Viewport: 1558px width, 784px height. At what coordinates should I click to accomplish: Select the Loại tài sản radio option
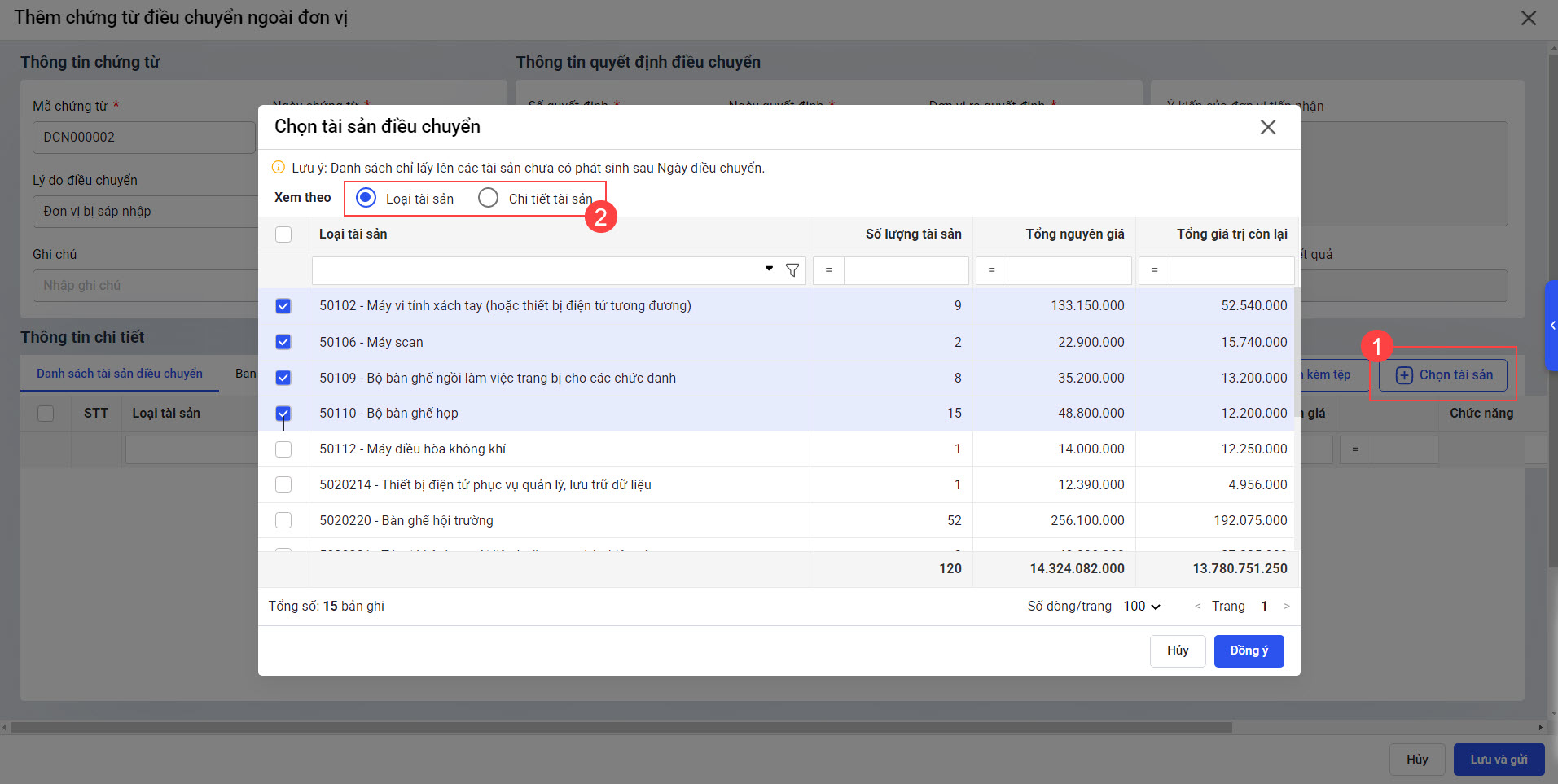tap(366, 198)
